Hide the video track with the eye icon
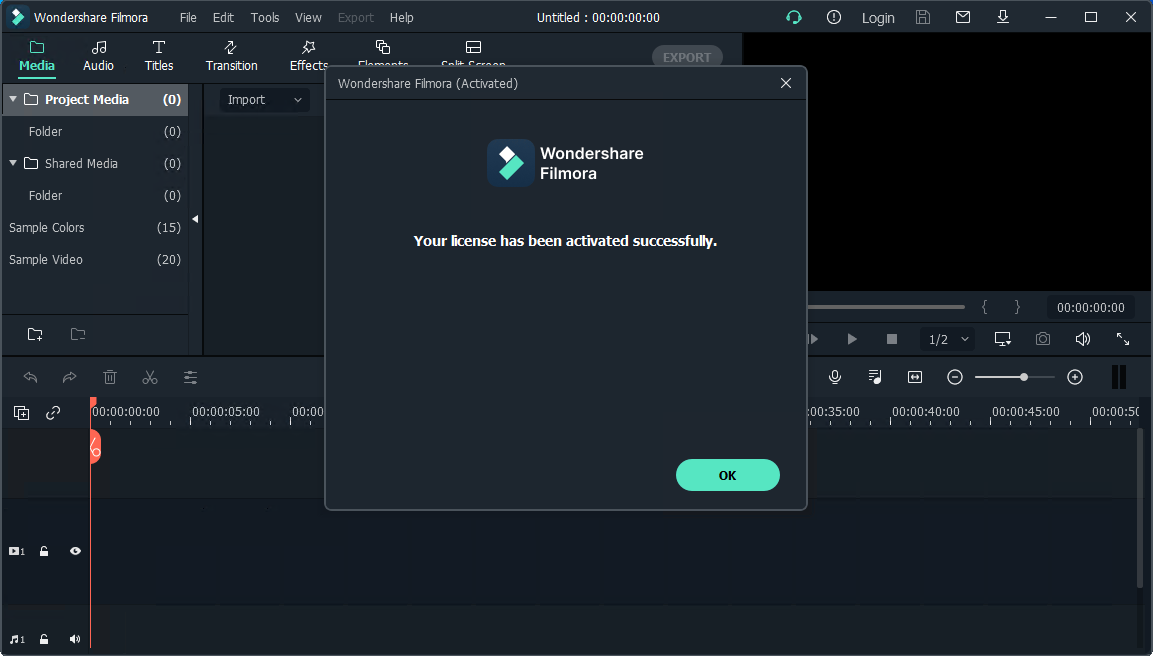 click(74, 551)
